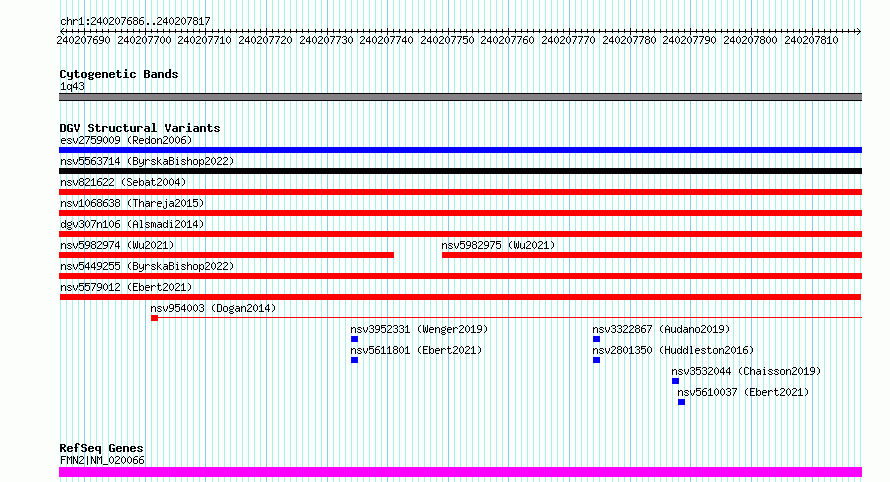Click ruler position 240207710
The height and width of the screenshot is (482, 890).
[204, 40]
